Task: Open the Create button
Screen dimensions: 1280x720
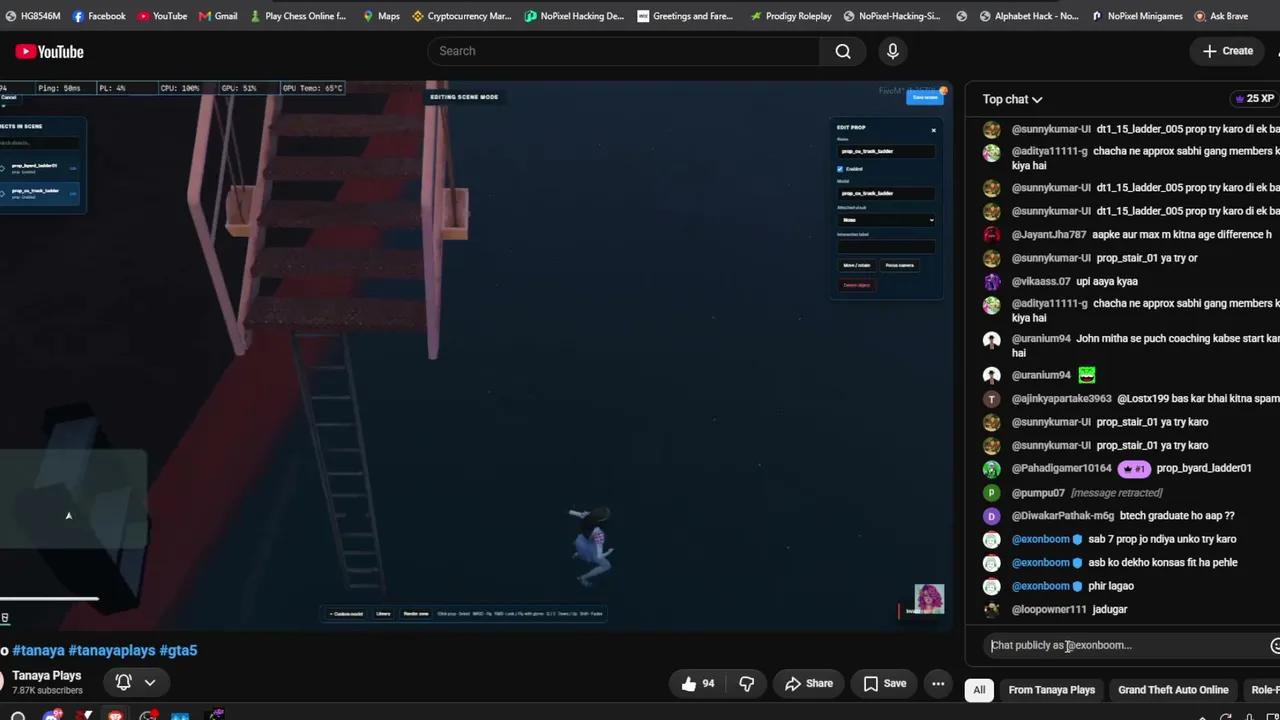Action: point(1227,51)
